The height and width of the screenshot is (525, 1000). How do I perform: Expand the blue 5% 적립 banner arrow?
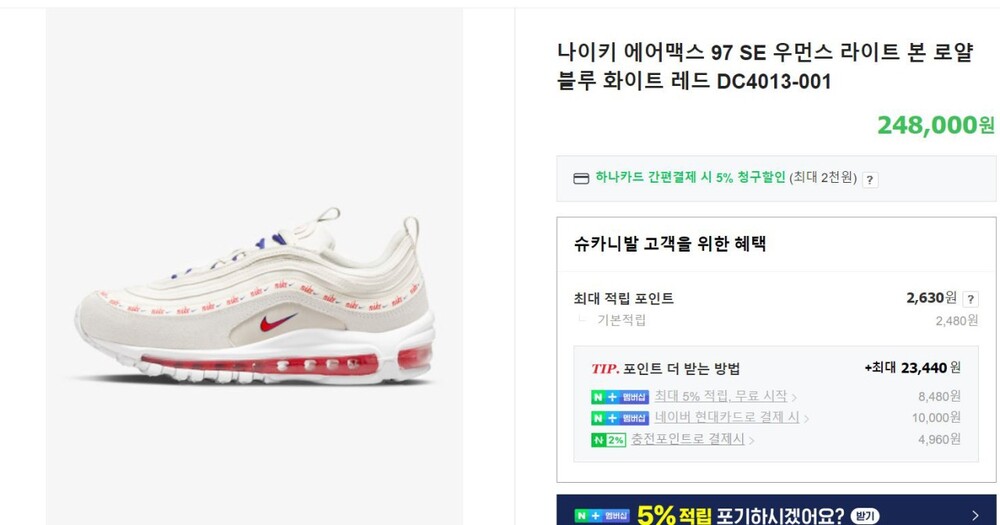pos(975,515)
